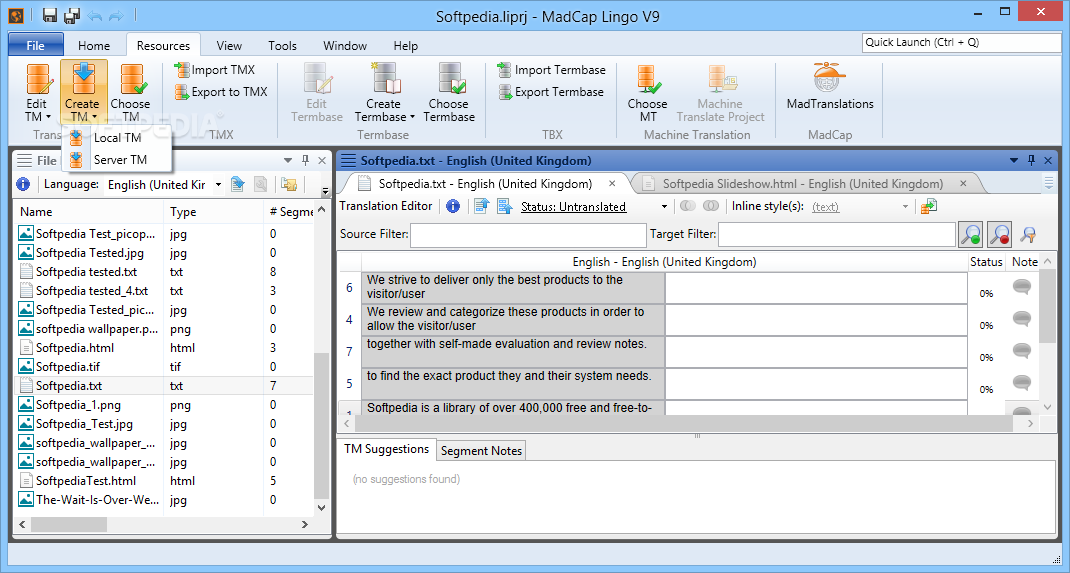Switch to the Segment Notes tab

pyautogui.click(x=481, y=450)
